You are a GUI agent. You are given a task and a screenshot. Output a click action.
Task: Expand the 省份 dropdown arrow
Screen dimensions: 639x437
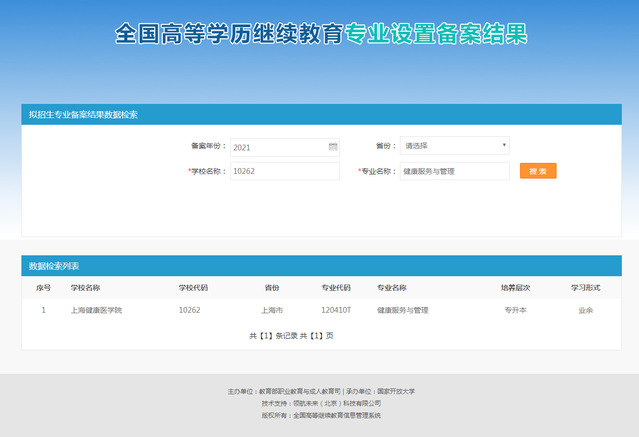(503, 145)
